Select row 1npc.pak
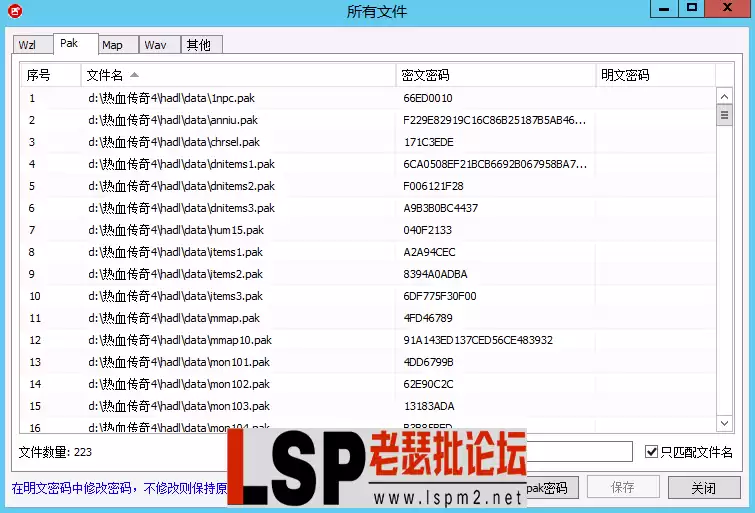Screen dimensions: 755x513 click(x=368, y=98)
